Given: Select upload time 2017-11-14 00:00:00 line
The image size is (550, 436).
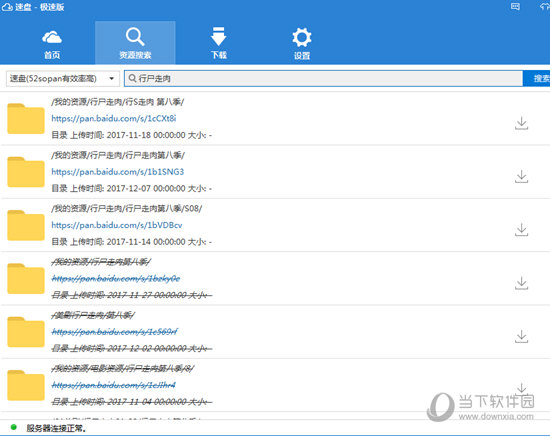Looking at the screenshot, I should pos(132,242).
